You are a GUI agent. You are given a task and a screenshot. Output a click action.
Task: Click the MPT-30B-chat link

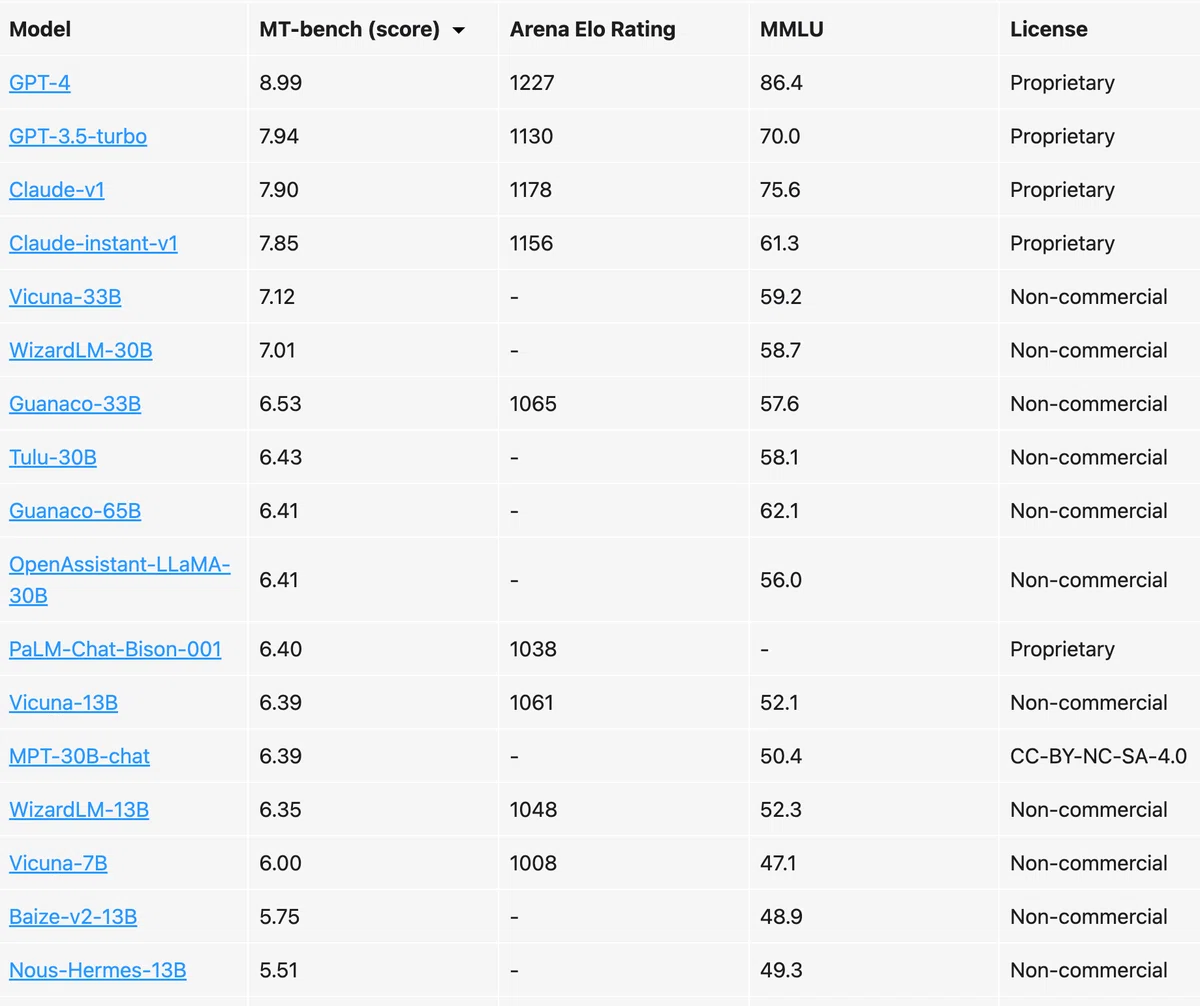coord(79,756)
